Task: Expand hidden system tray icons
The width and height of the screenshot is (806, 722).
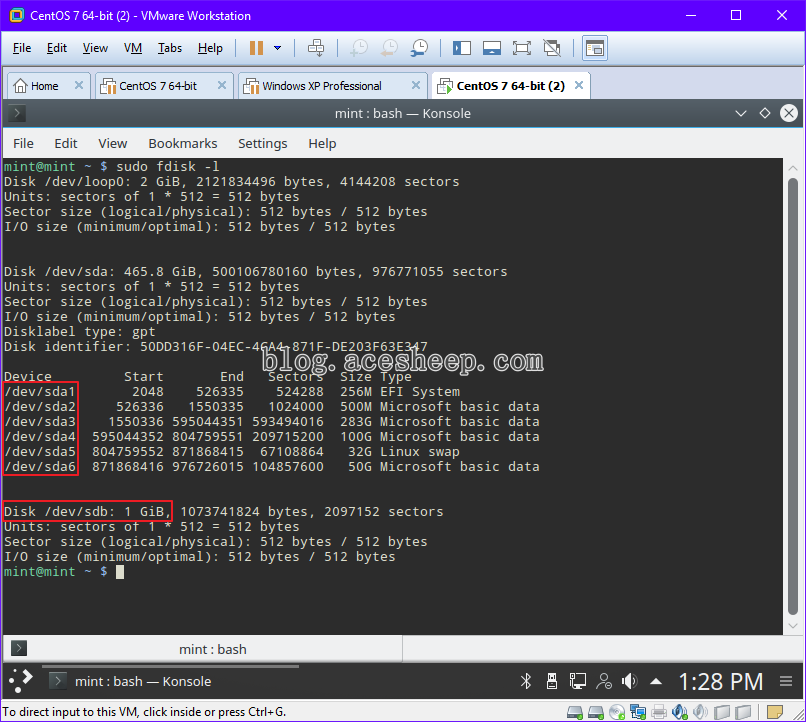Action: pyautogui.click(x=655, y=682)
